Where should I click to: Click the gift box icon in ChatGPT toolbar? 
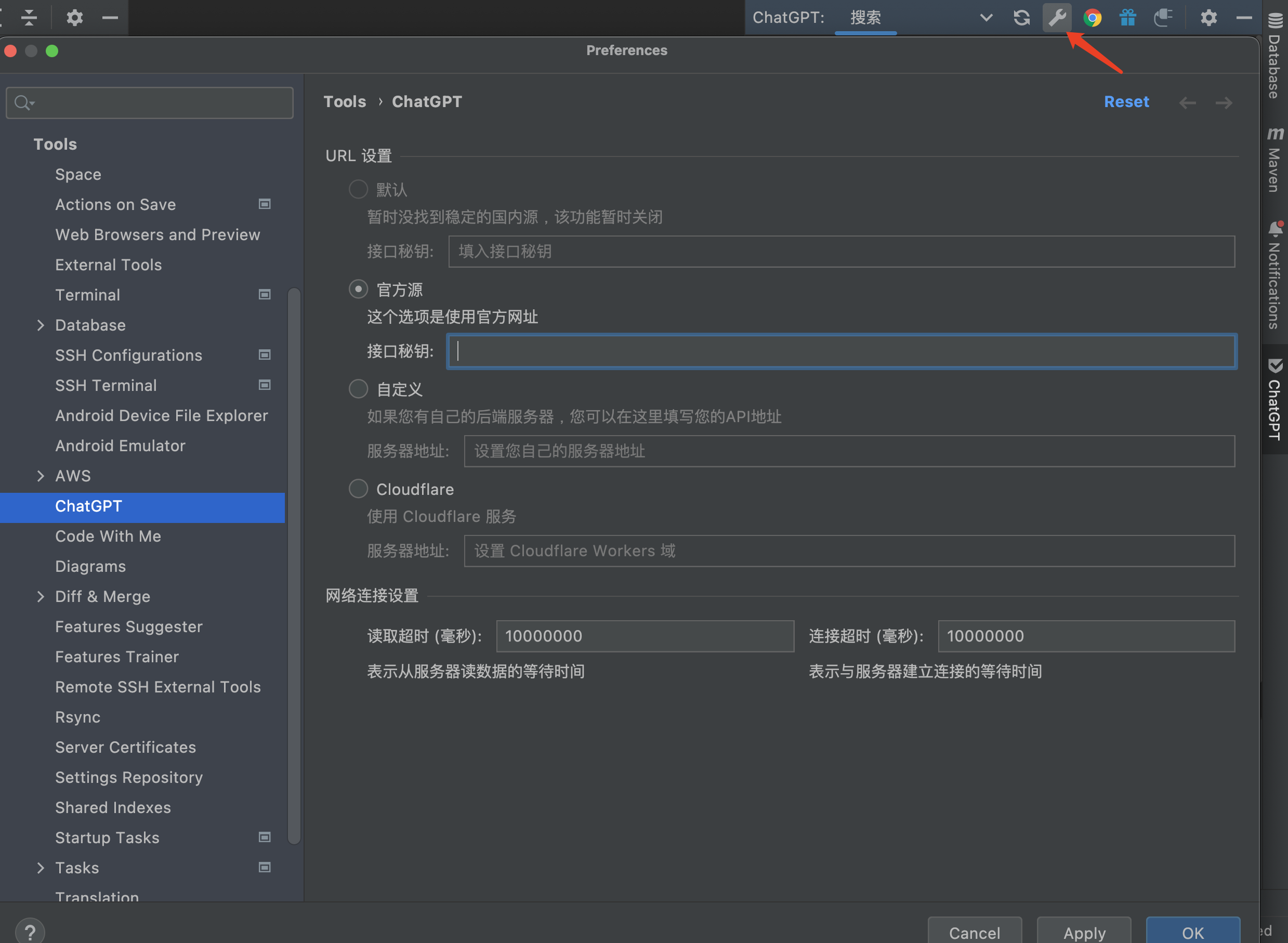coord(1127,18)
